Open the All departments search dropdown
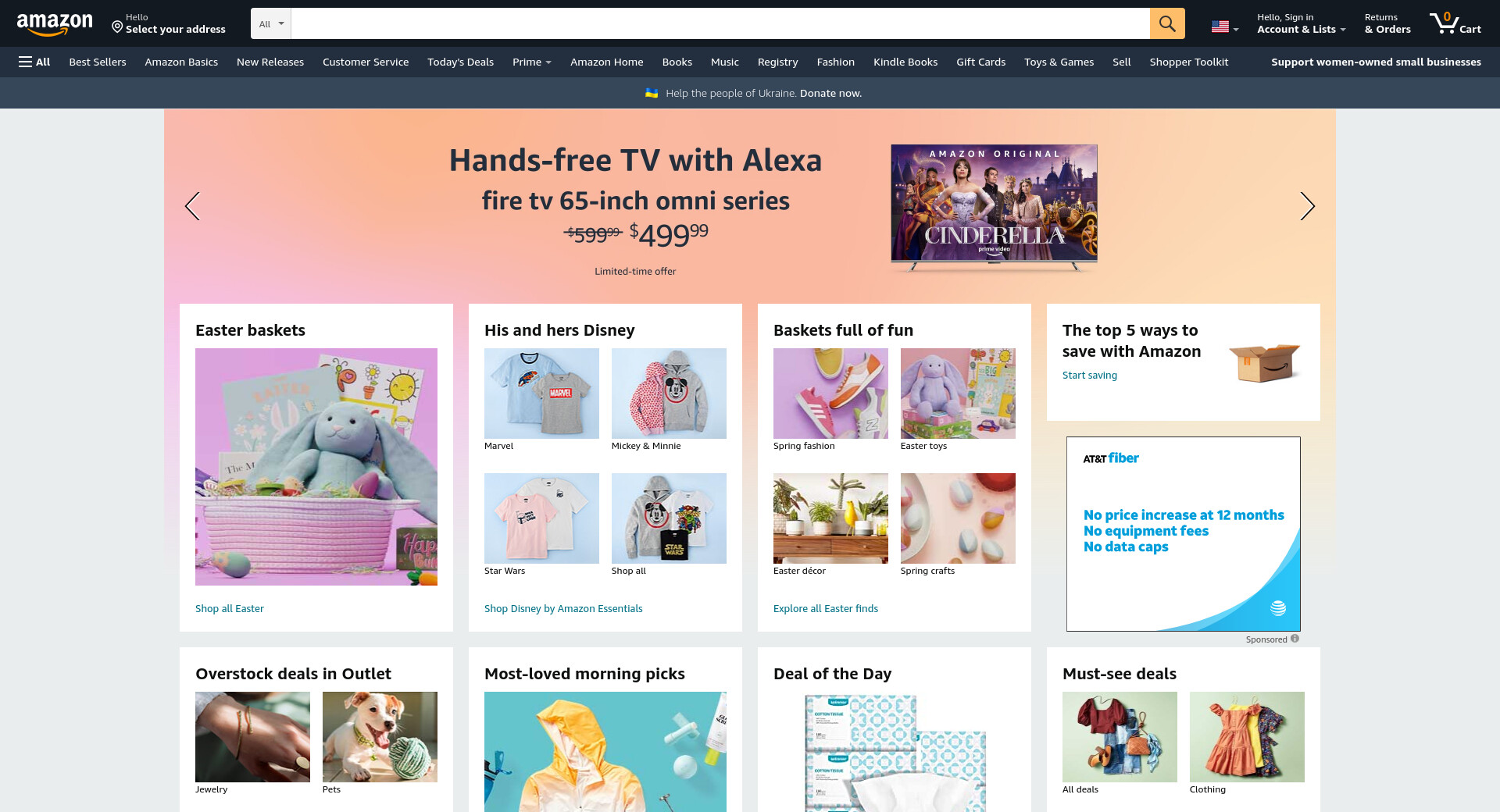 (x=271, y=23)
